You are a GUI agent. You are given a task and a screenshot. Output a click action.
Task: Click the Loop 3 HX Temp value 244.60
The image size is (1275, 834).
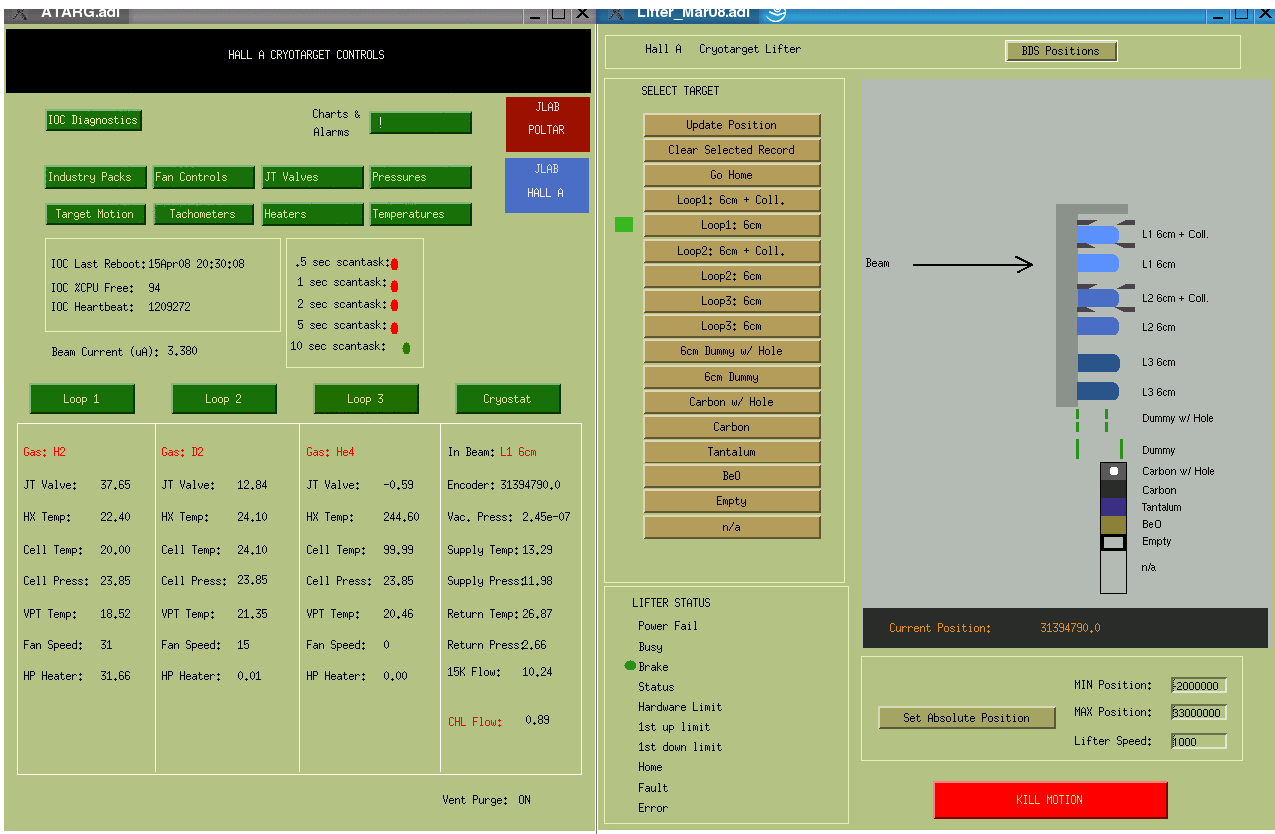click(x=401, y=517)
